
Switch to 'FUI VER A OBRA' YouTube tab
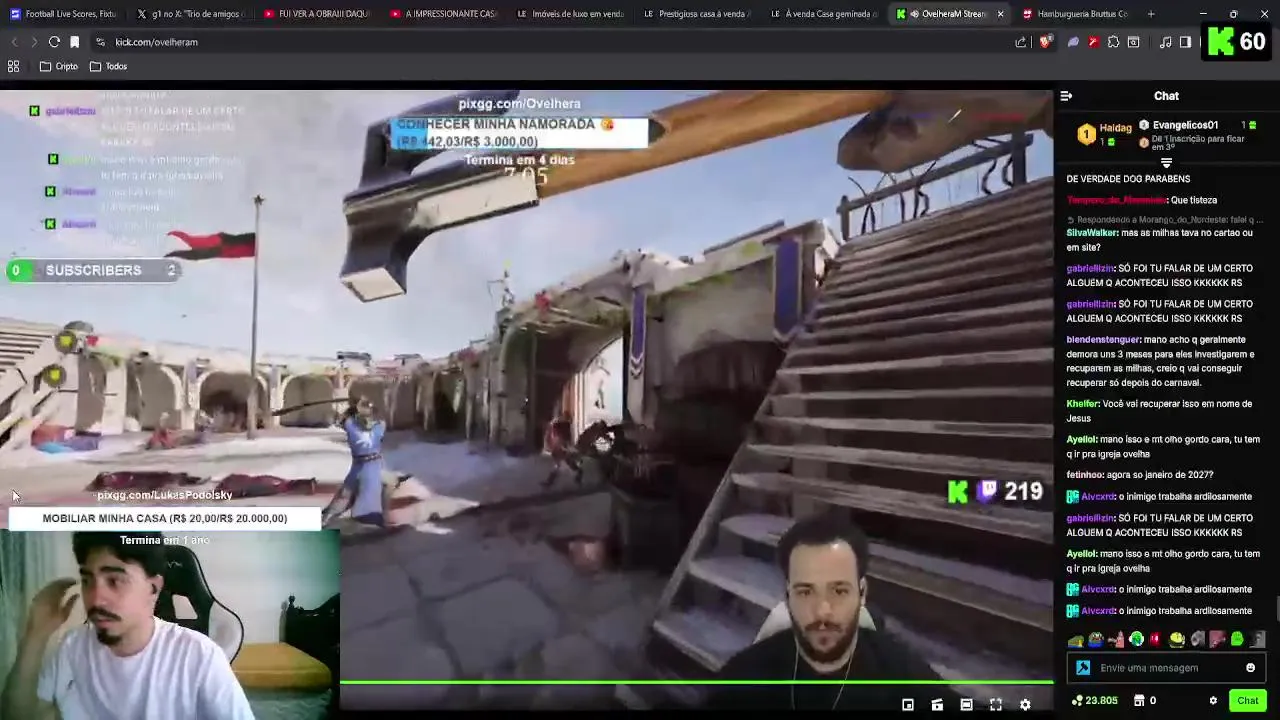click(x=316, y=14)
